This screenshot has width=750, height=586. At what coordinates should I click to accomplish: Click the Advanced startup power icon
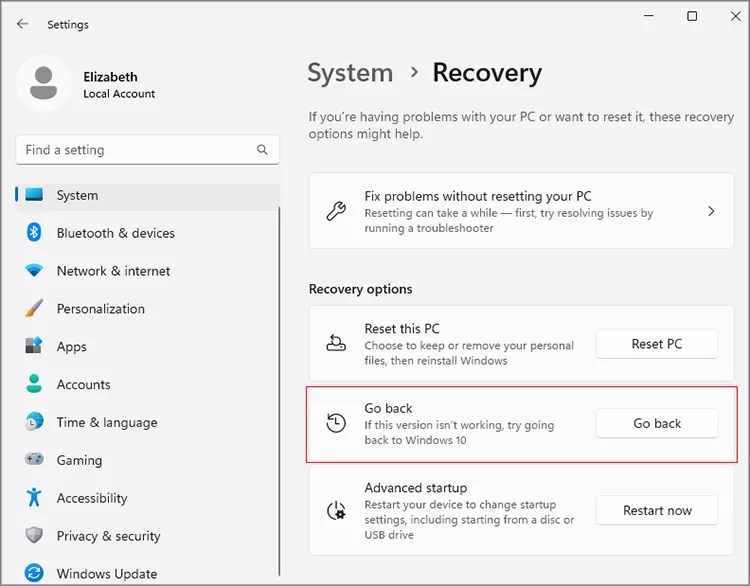tap(336, 511)
